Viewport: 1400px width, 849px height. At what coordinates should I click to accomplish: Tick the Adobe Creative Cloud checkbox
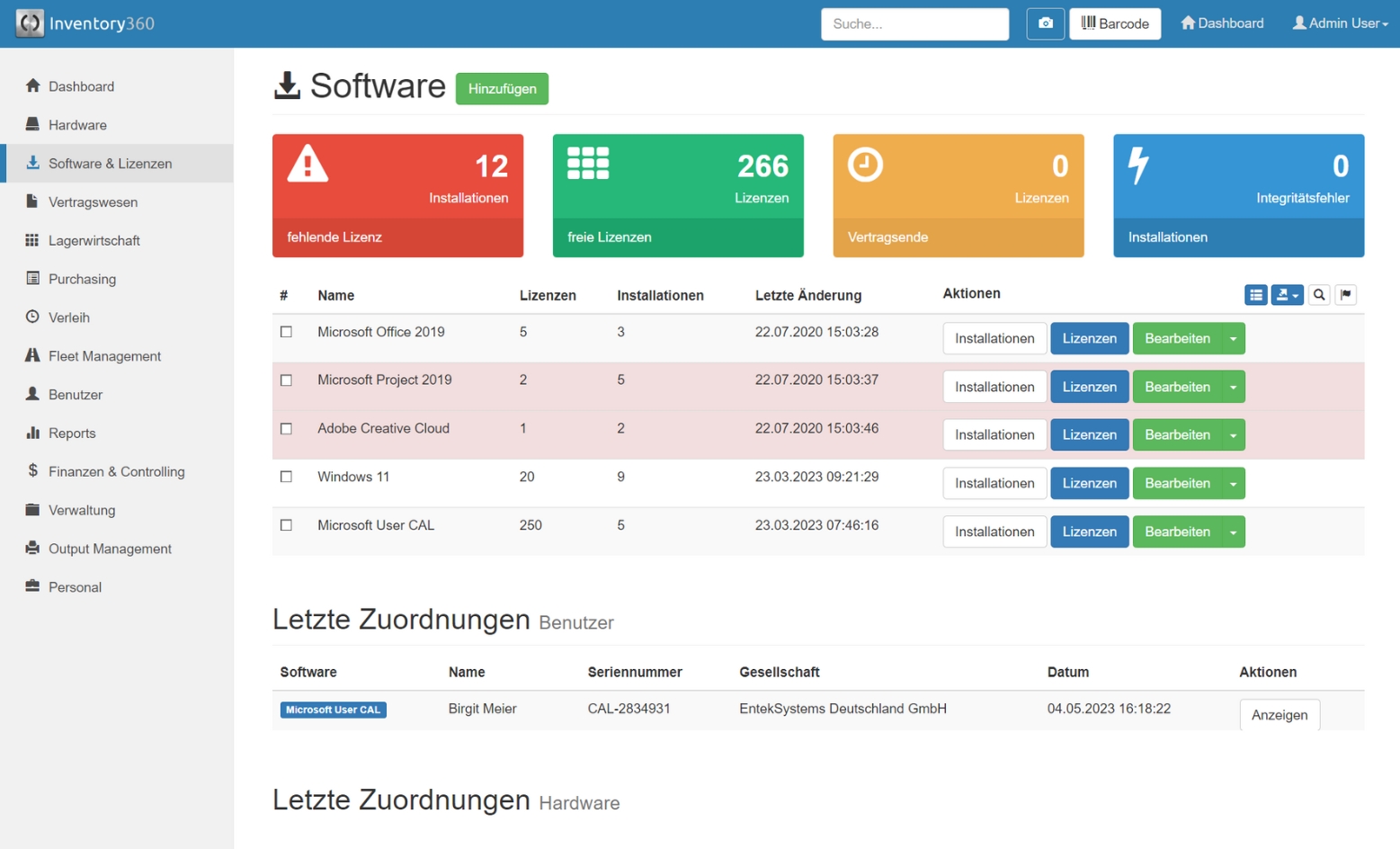[x=286, y=429]
